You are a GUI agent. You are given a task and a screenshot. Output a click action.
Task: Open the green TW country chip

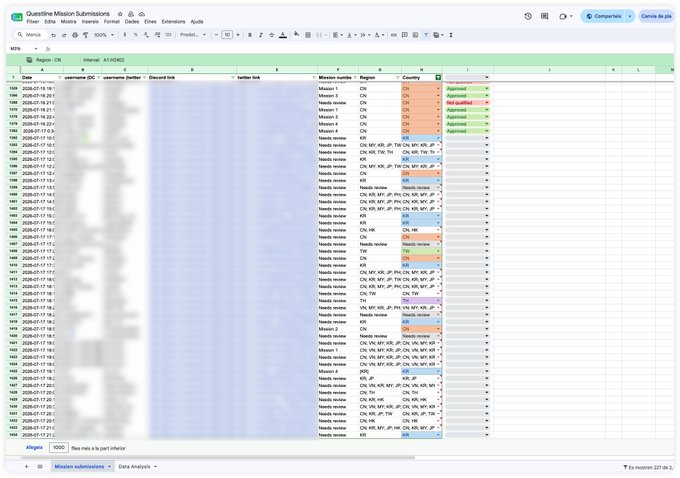tap(421, 251)
